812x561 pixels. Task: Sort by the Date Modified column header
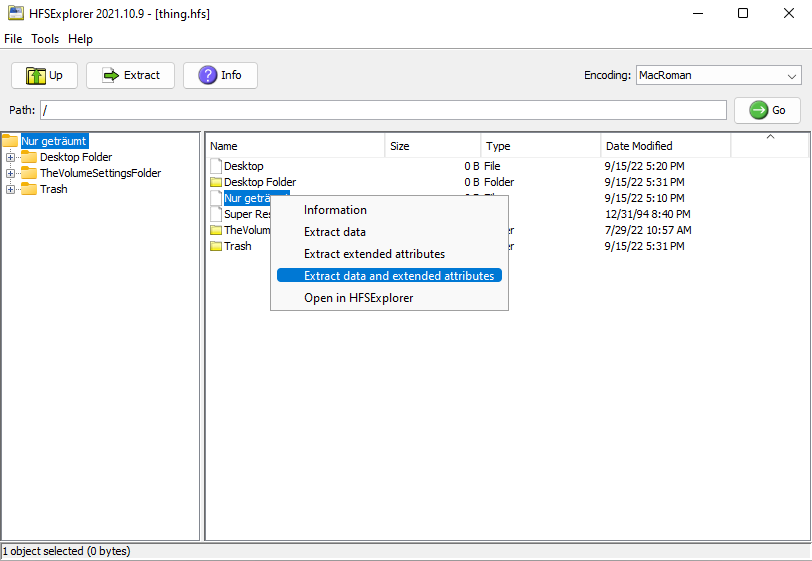pos(639,146)
